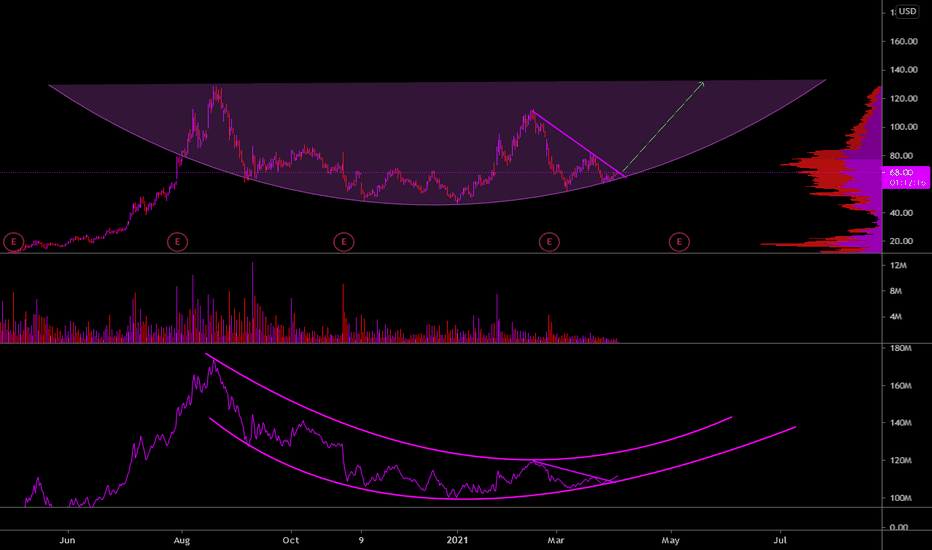Click the 20.00 price axis label
This screenshot has width=932, height=550.
click(x=901, y=241)
